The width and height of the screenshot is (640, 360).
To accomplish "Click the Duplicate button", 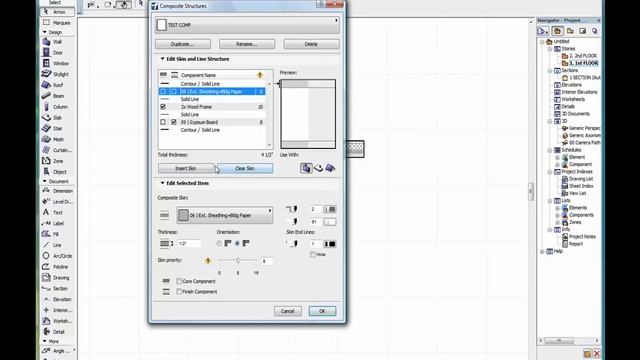I will [x=183, y=44].
